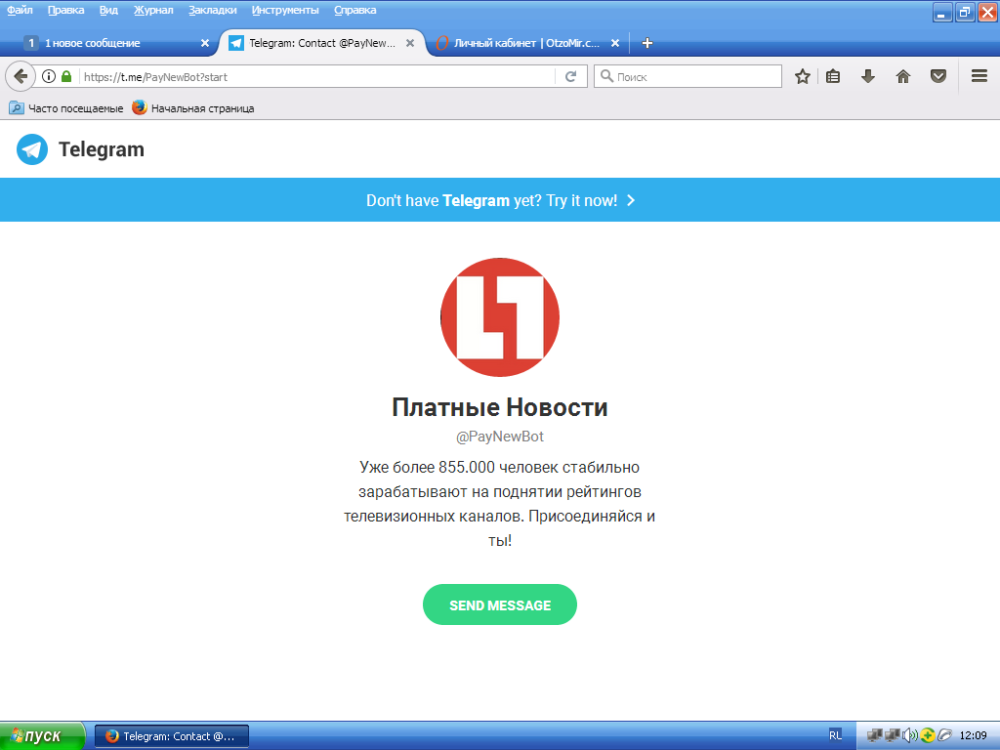Switch the RL keyboard language indicator

[x=835, y=735]
